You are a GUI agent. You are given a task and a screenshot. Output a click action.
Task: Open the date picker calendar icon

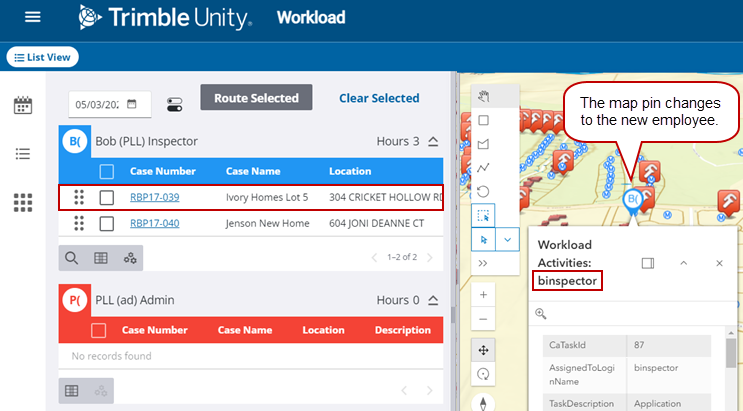click(132, 104)
